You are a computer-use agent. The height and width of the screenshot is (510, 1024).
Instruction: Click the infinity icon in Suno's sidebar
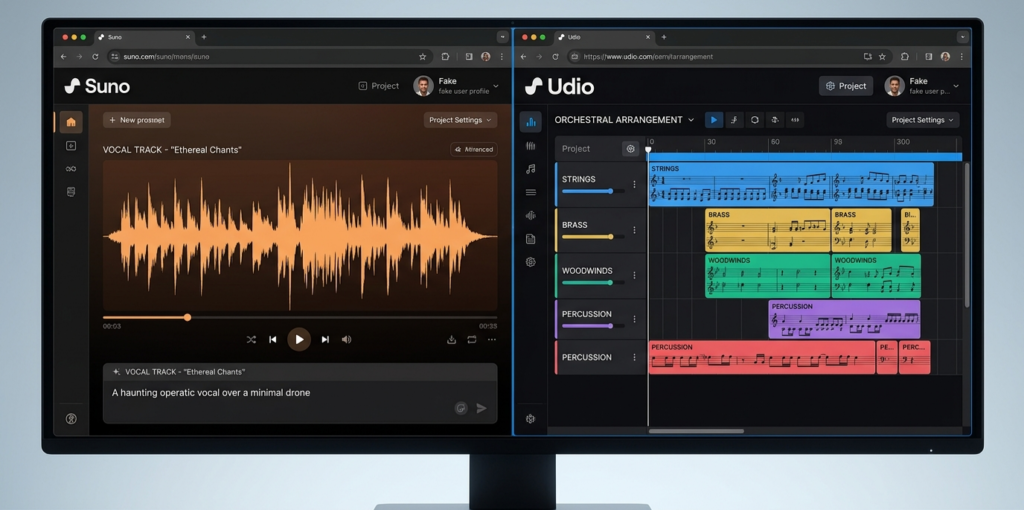point(71,169)
